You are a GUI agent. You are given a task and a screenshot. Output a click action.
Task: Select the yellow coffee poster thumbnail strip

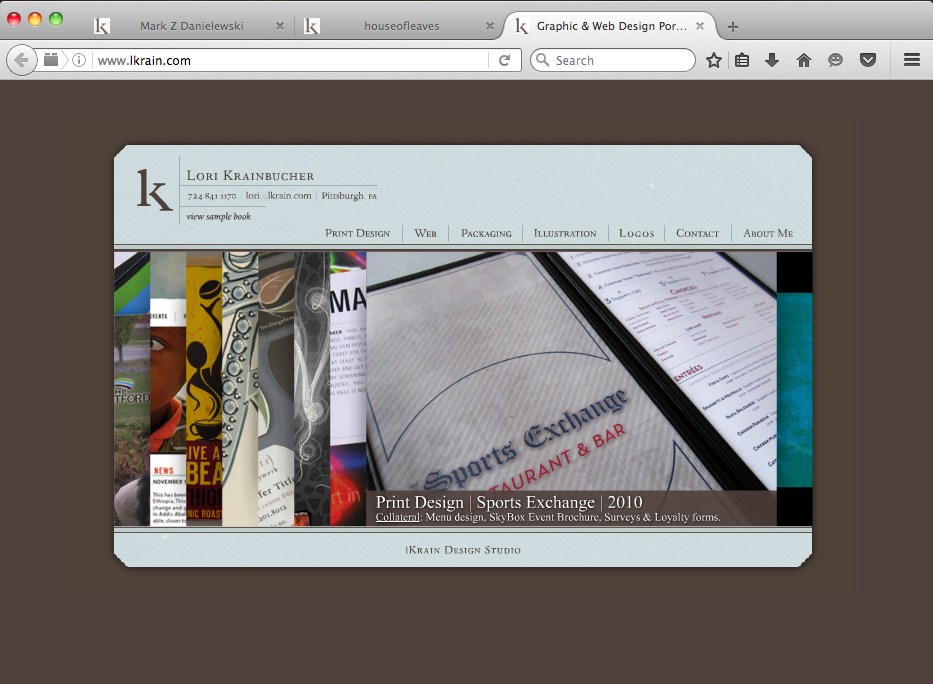tap(204, 389)
